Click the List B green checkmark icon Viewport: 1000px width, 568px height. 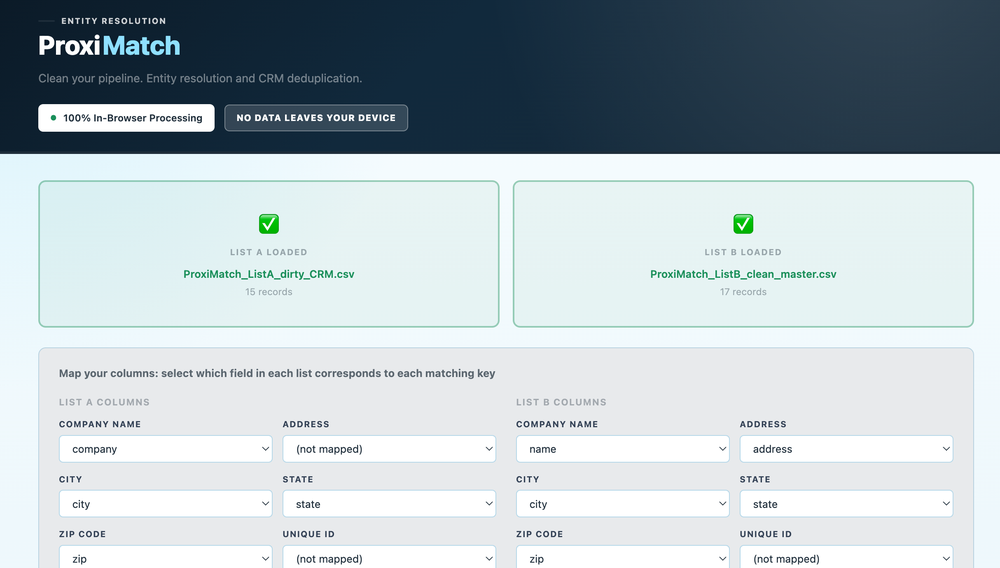coord(743,224)
